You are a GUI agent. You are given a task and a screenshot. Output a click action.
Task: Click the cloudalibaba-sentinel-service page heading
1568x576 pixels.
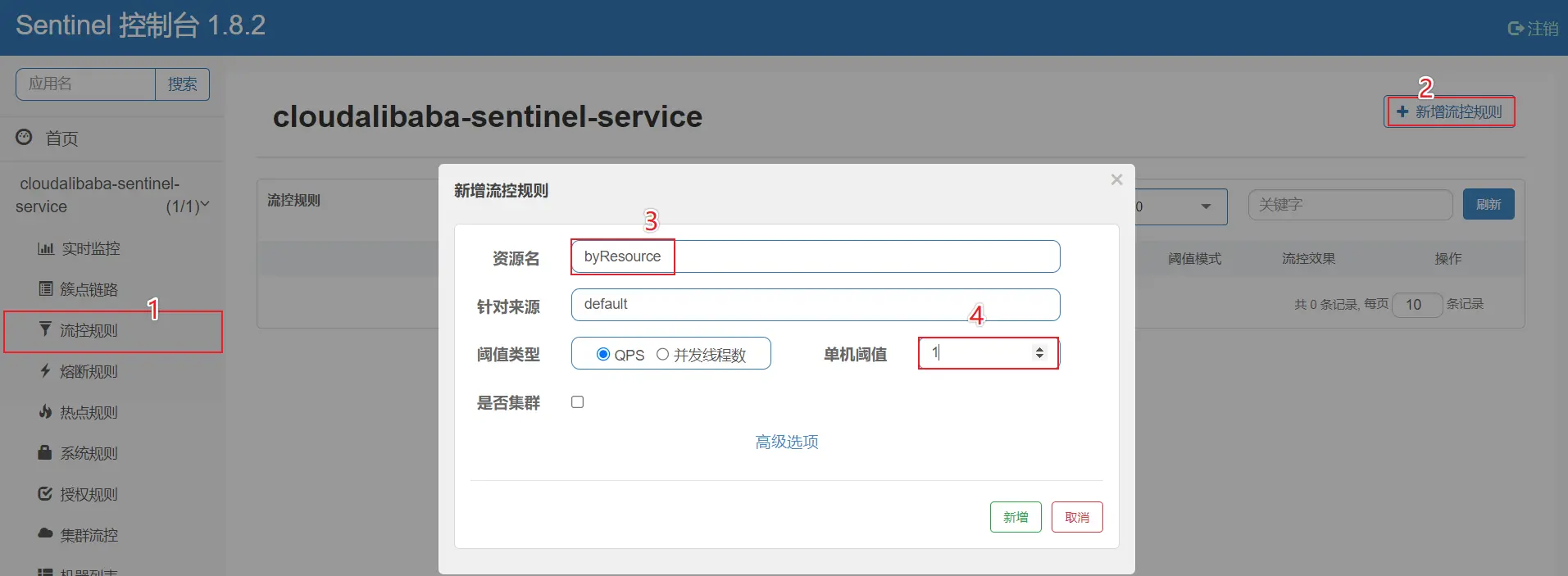(488, 116)
